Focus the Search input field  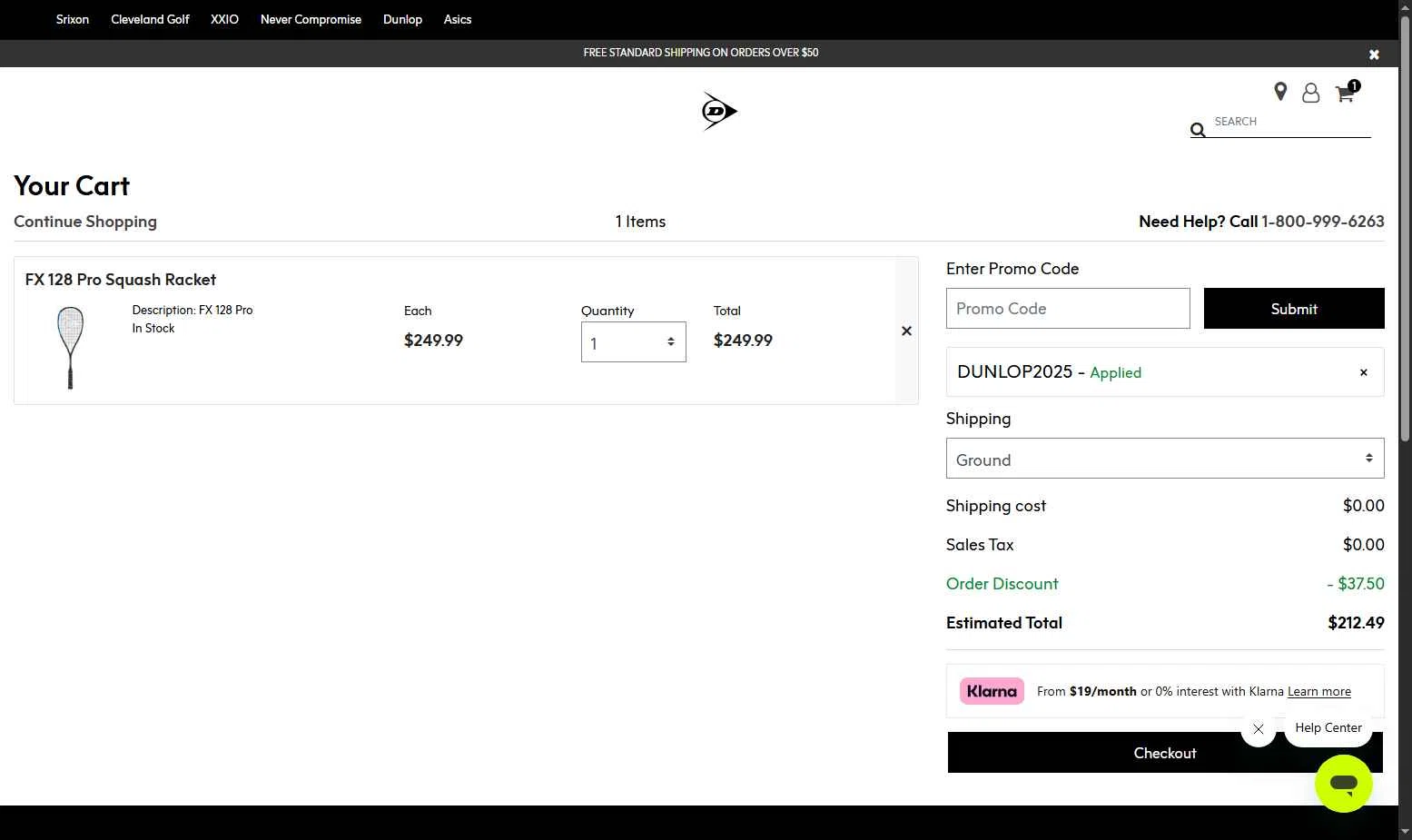1291,122
